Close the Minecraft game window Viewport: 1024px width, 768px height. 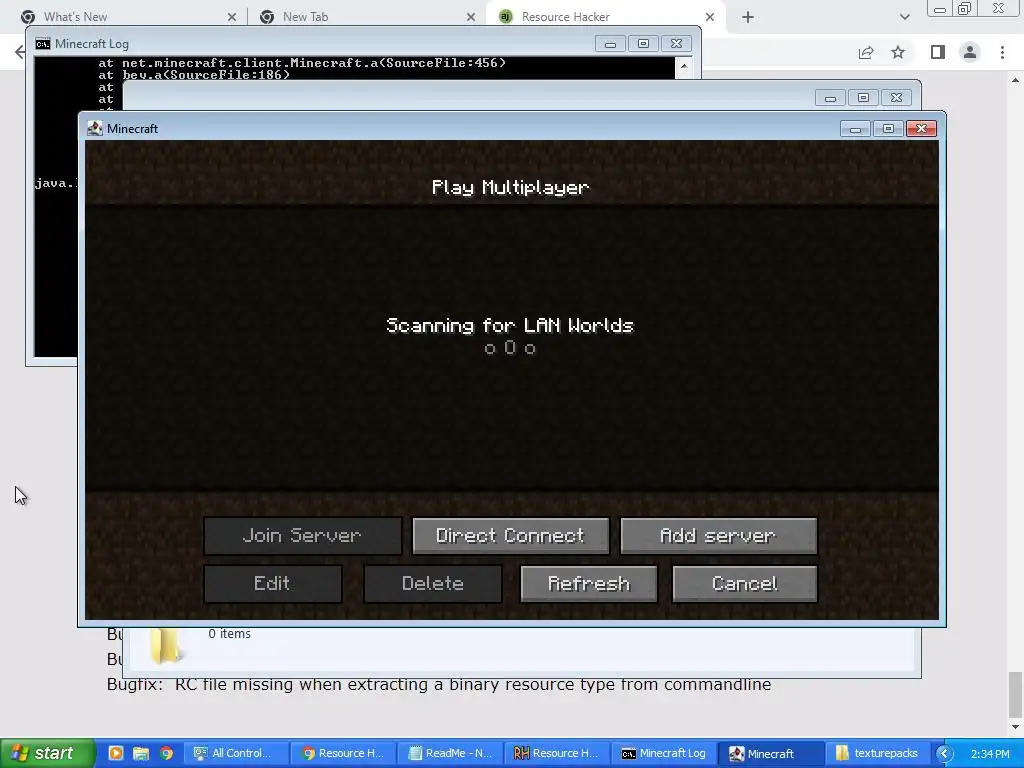[x=921, y=129]
